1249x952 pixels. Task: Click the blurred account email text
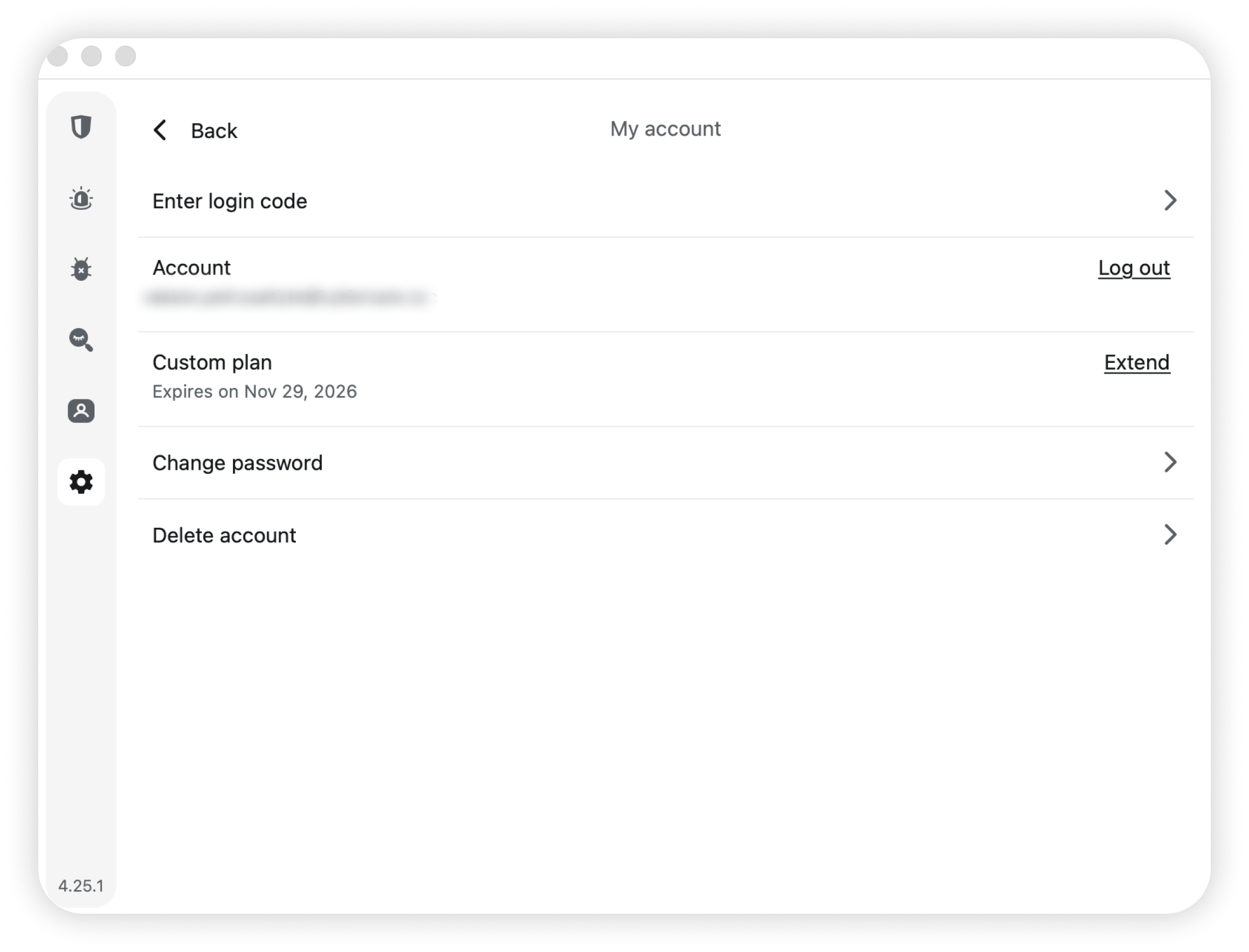tap(289, 298)
